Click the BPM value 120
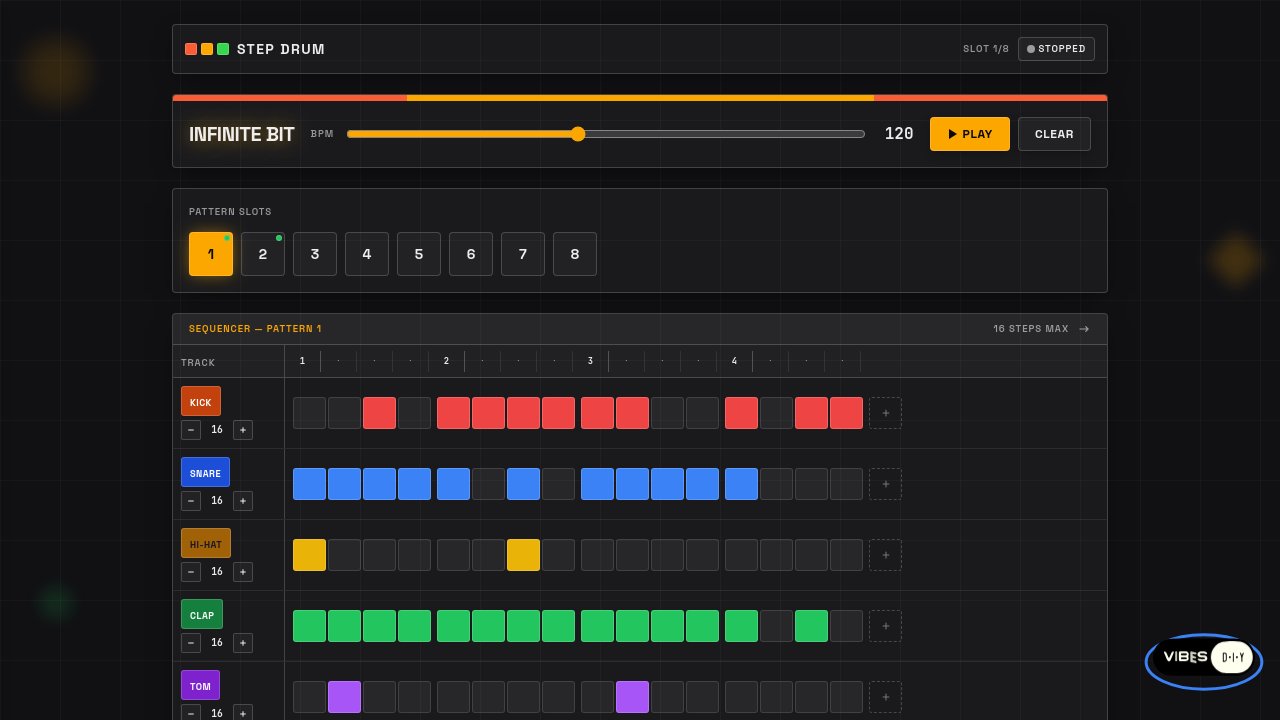 (899, 134)
